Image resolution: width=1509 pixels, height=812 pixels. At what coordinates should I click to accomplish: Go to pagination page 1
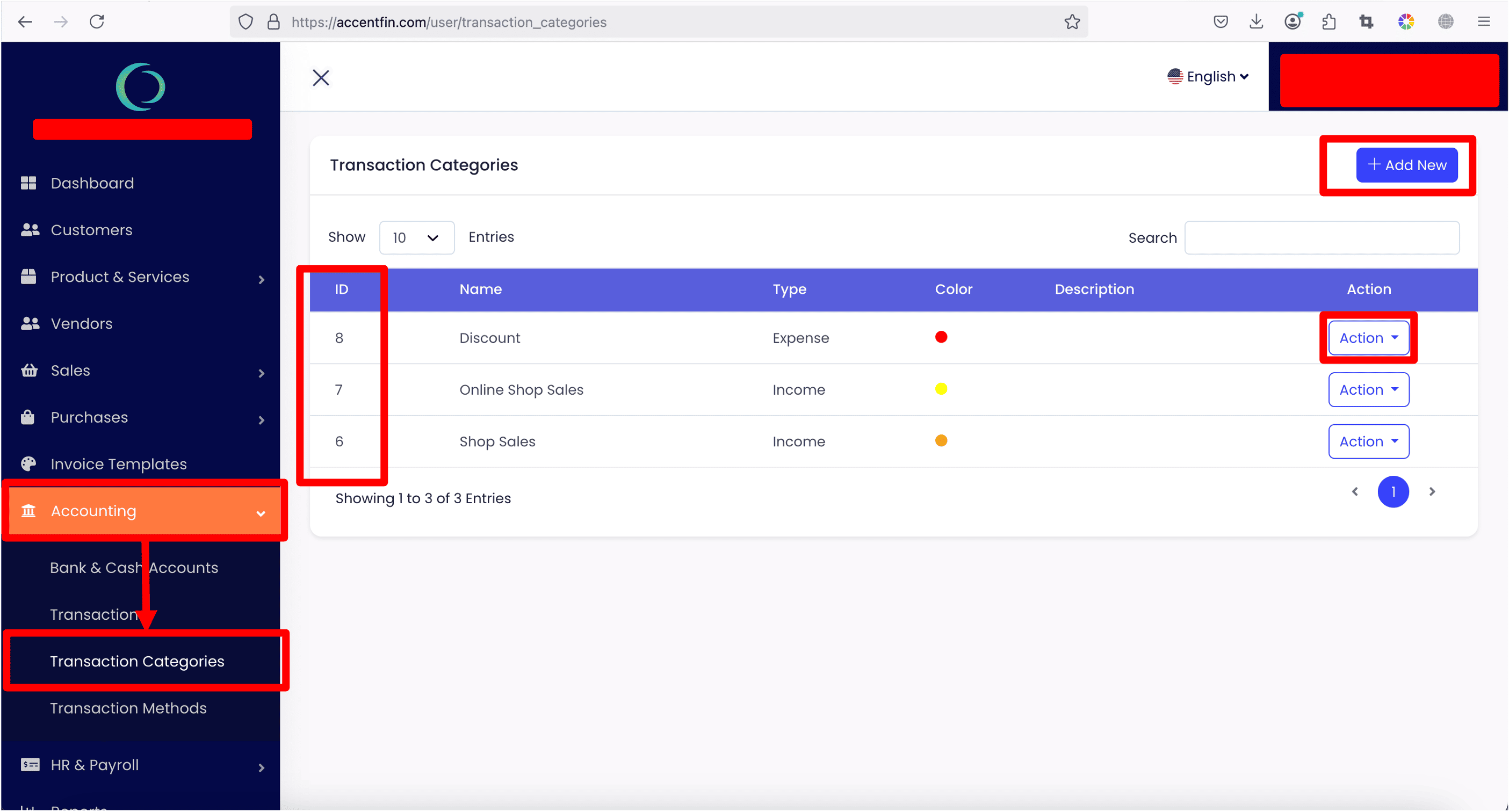pos(1392,492)
